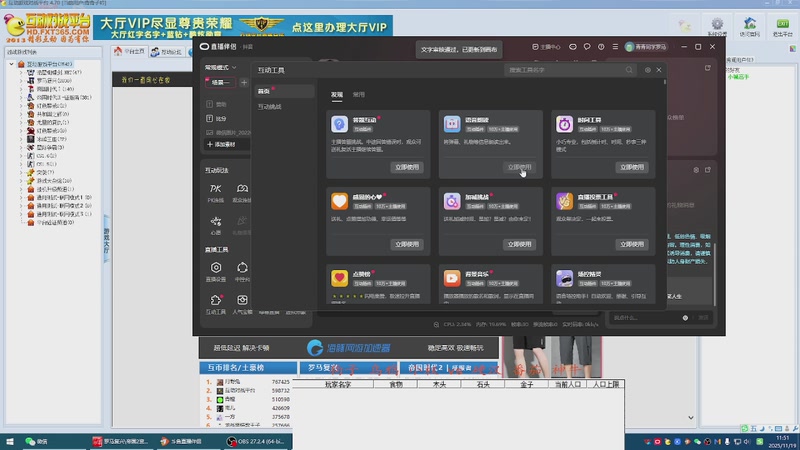800x450 pixels.
Task: Click the search magnifier in the tool search box
Action: click(629, 70)
